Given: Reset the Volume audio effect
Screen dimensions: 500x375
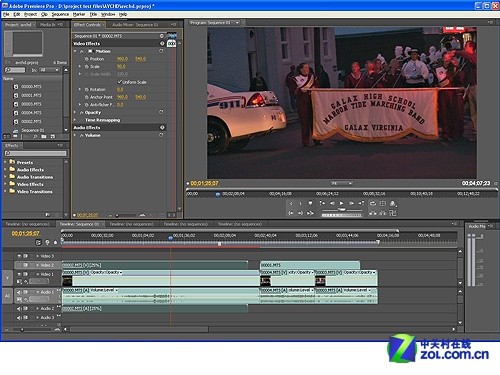Looking at the screenshot, I should [161, 135].
